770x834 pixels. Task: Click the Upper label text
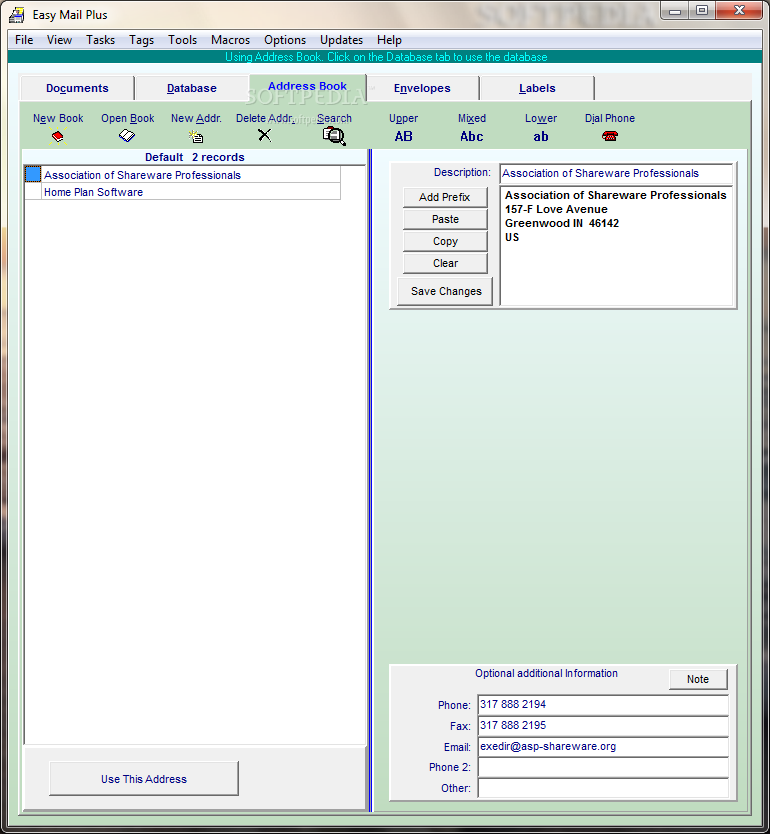(403, 118)
